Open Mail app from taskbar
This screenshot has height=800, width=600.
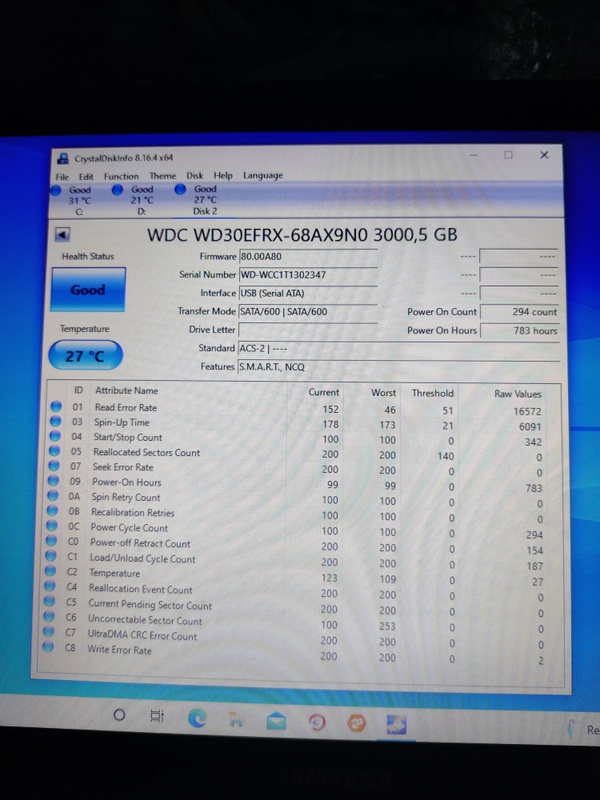pyautogui.click(x=276, y=721)
